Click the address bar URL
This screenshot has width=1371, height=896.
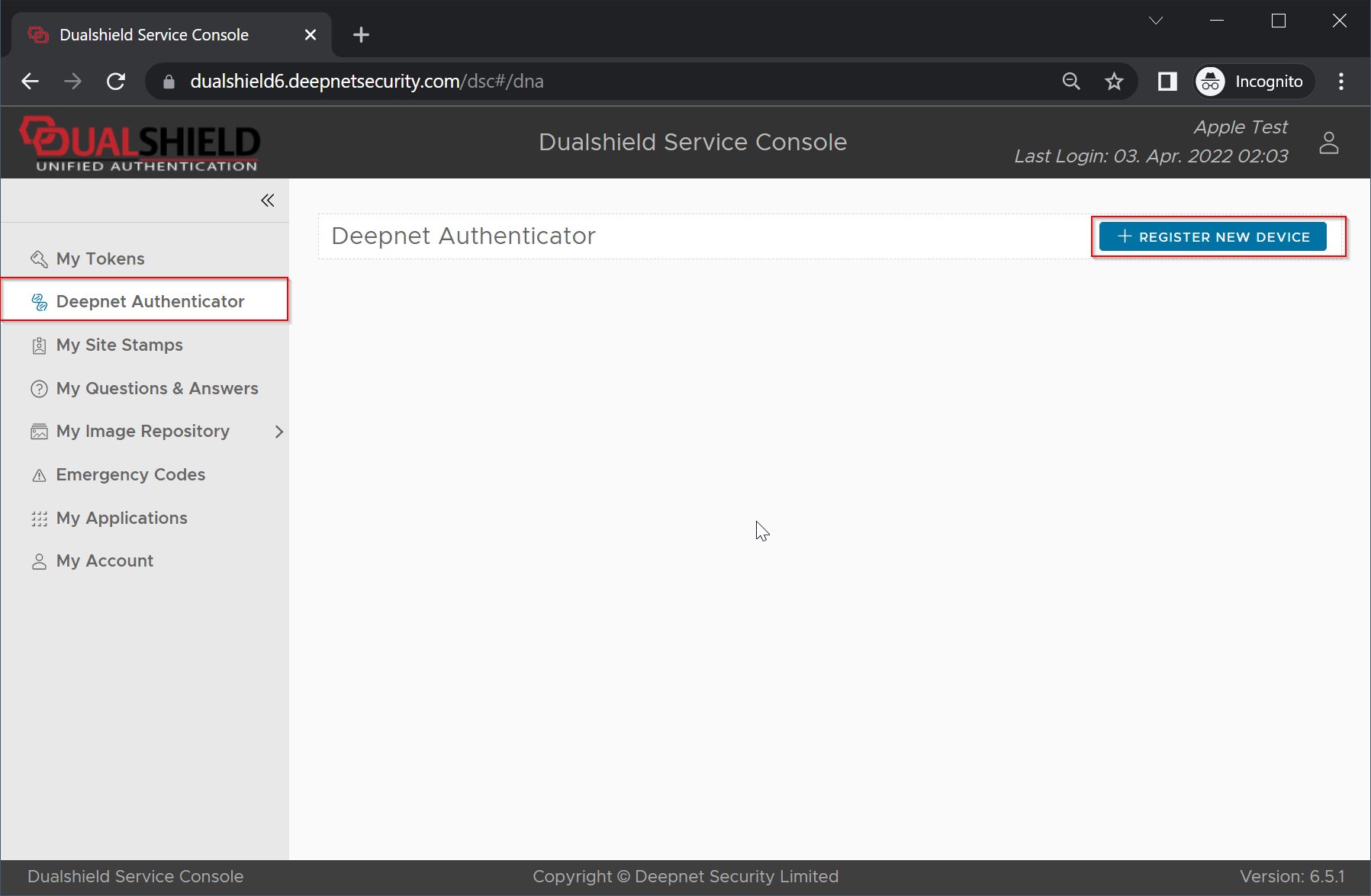(x=366, y=82)
